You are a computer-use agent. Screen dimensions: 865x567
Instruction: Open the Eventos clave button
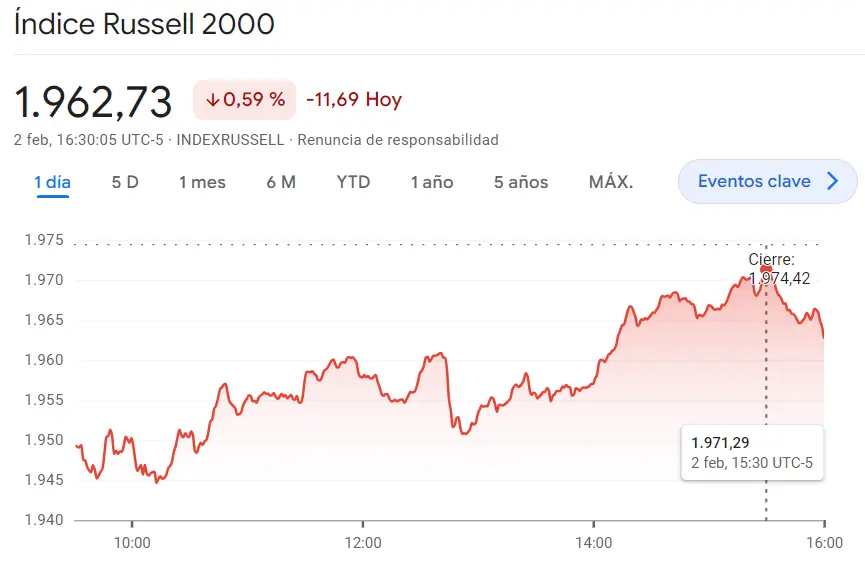(x=766, y=181)
